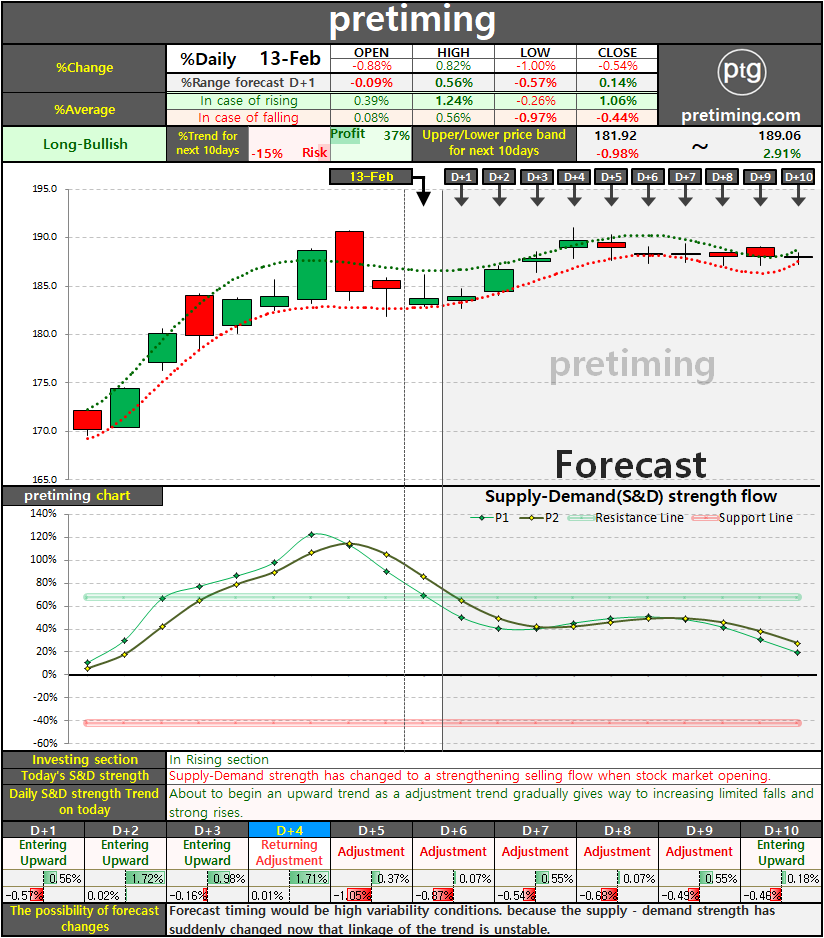Click the possibility of forecast changes label
This screenshot has width=824, height=938.
pos(84,919)
